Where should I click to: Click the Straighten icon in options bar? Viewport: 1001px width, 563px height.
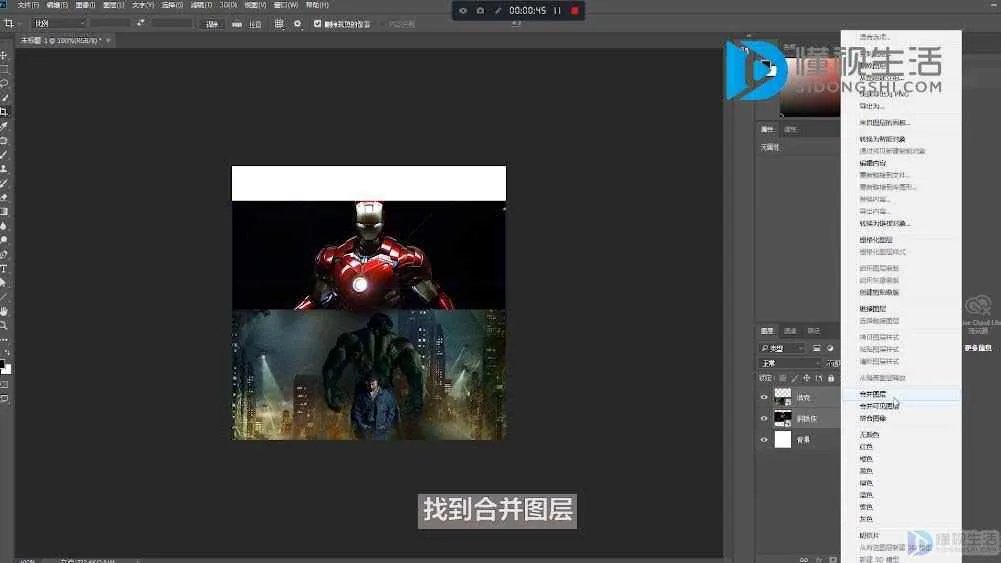(237, 24)
